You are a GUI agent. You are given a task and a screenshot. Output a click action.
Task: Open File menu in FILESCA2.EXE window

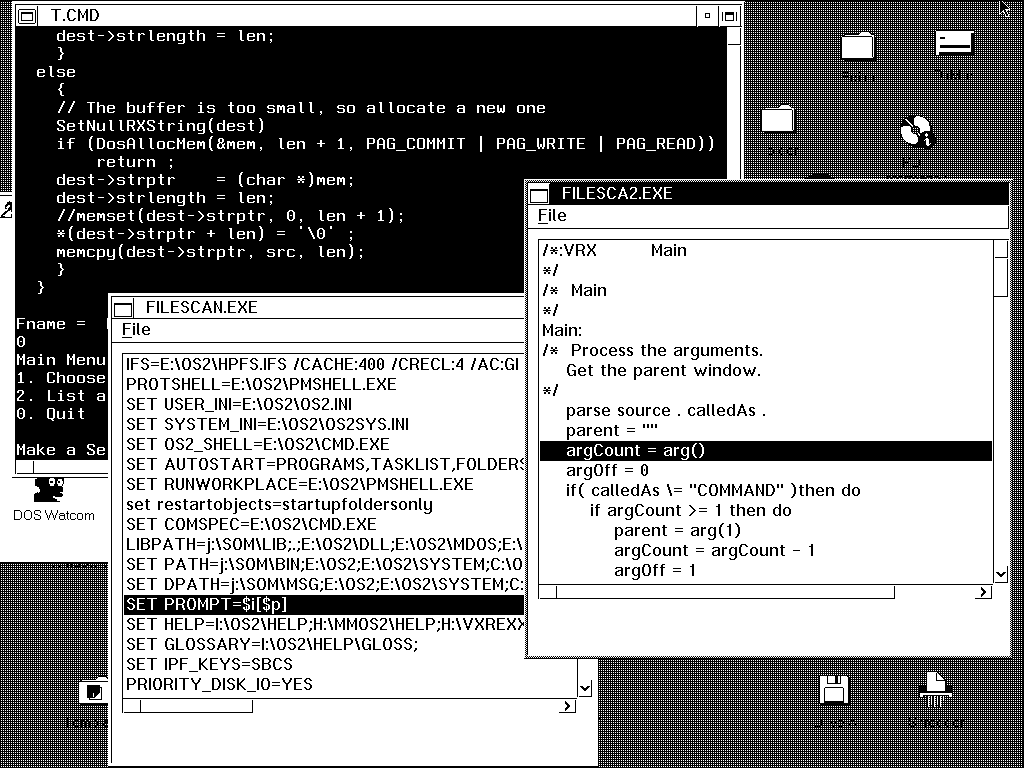click(x=552, y=216)
